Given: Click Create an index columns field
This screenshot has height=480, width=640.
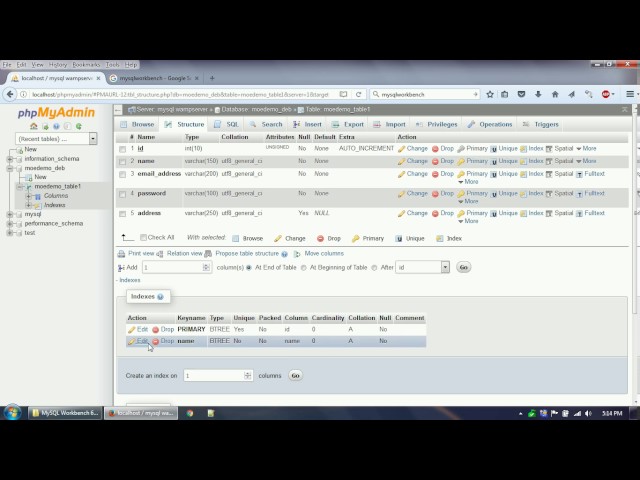Looking at the screenshot, I should click(x=218, y=376).
